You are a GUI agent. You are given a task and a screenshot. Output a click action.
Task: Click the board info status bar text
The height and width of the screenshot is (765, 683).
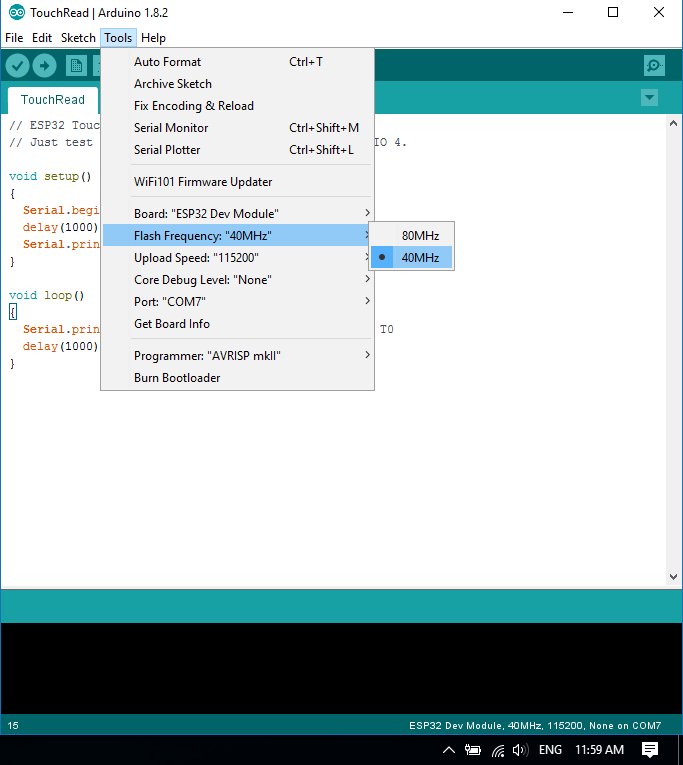(x=535, y=725)
